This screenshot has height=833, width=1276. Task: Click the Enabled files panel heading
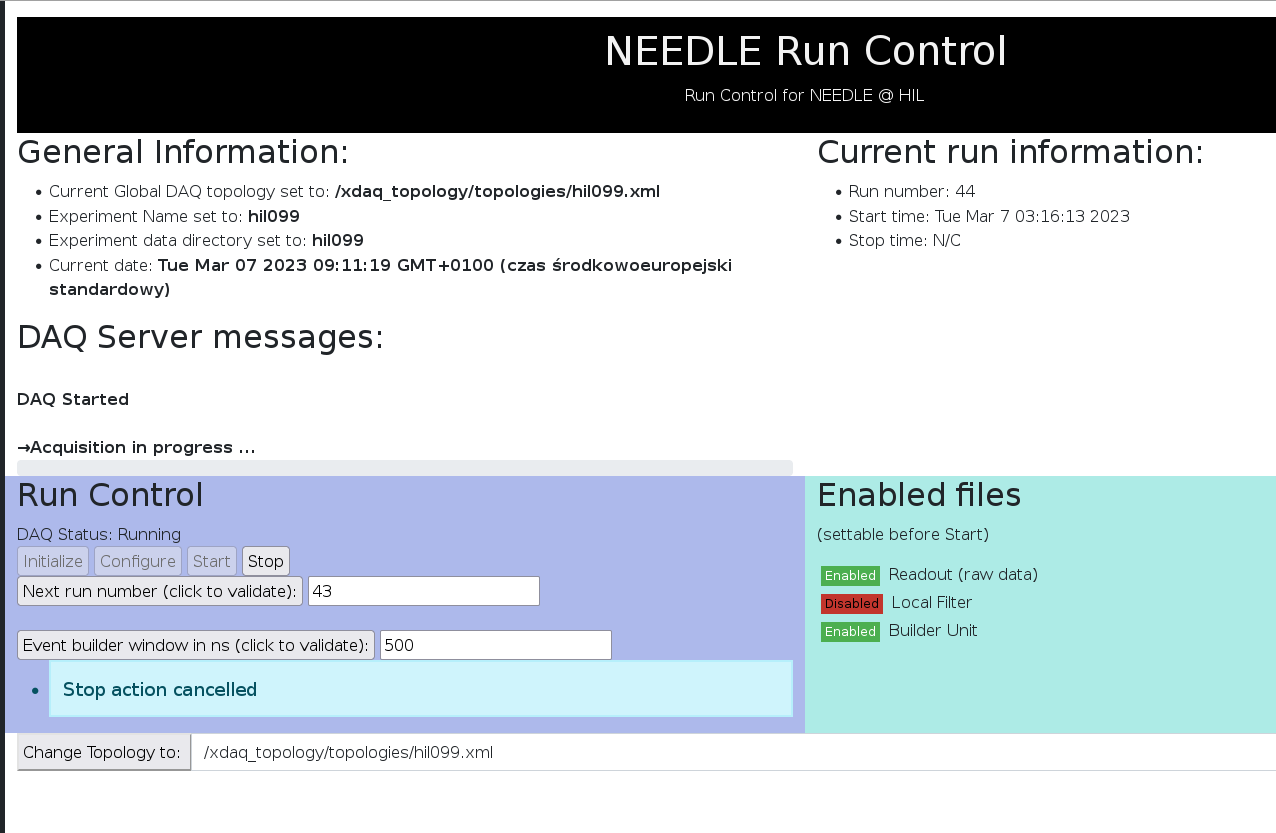[919, 495]
